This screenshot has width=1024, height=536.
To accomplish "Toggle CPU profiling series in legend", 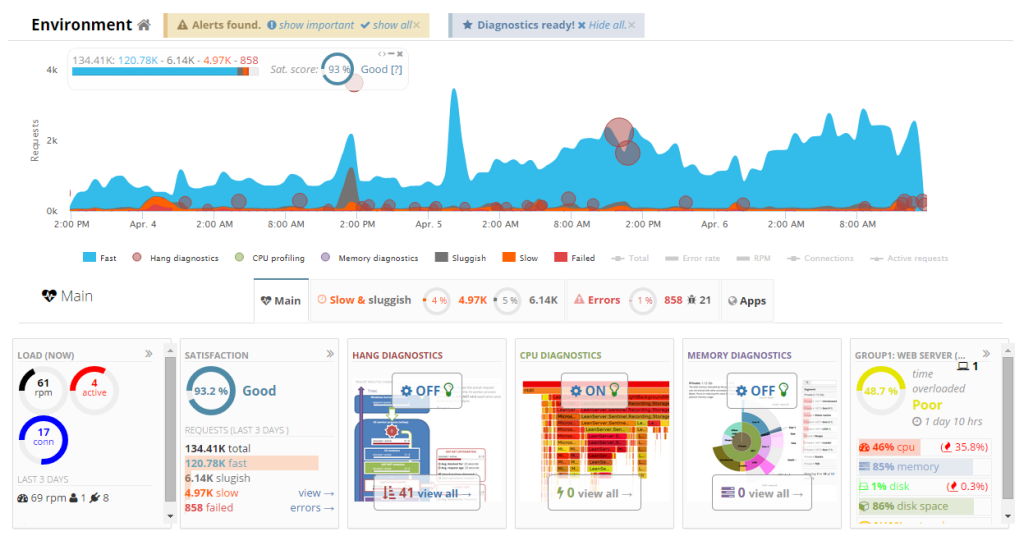I will [269, 258].
